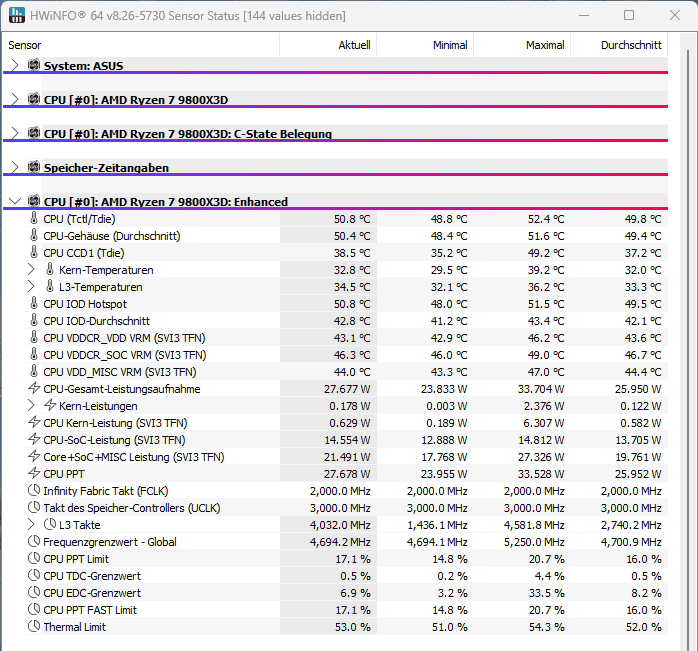Click the chip icon beside System: ASUS
The width and height of the screenshot is (698, 651).
click(33, 65)
